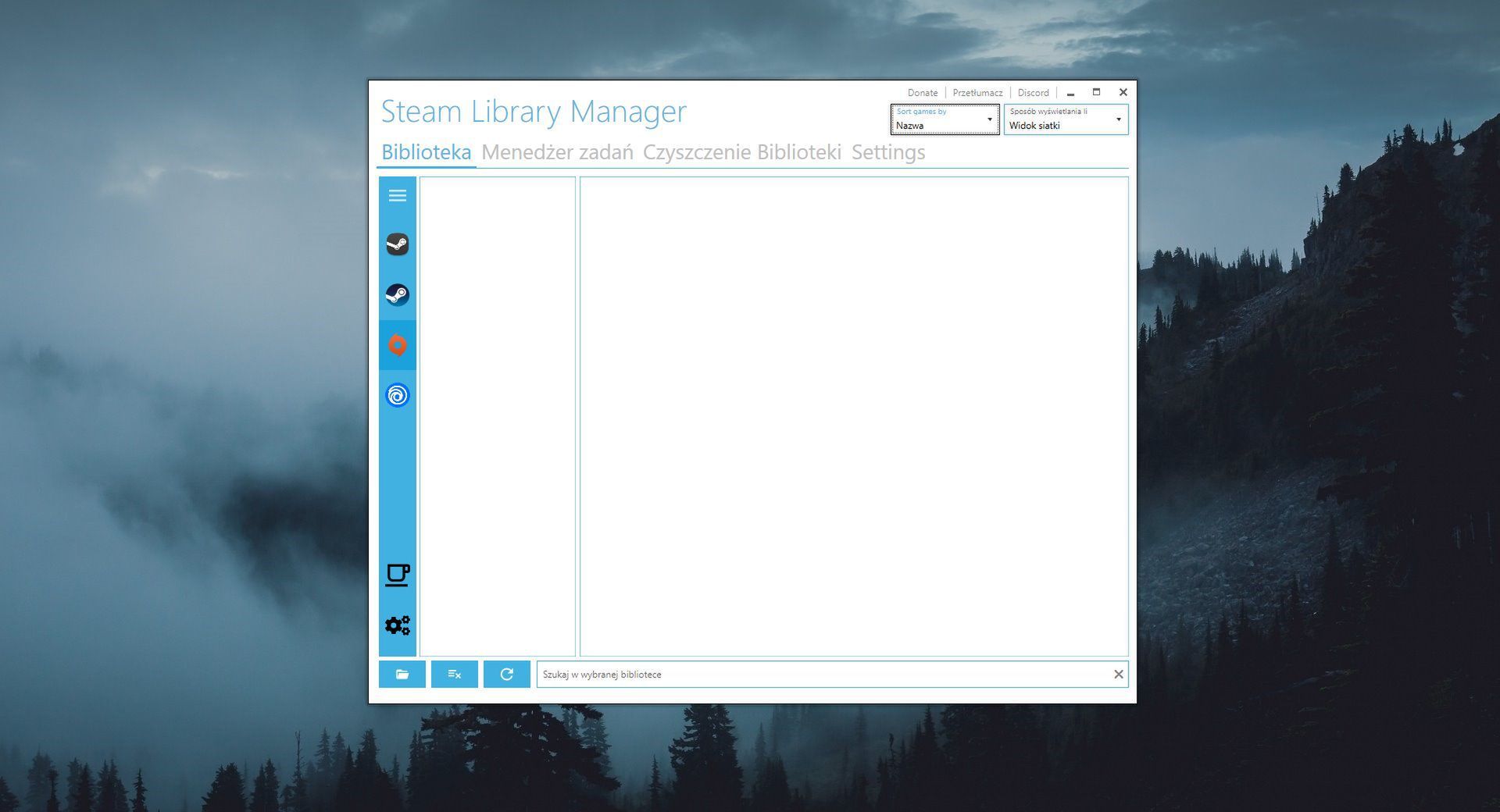
Task: Refresh the library with the reload icon
Action: [x=507, y=674]
